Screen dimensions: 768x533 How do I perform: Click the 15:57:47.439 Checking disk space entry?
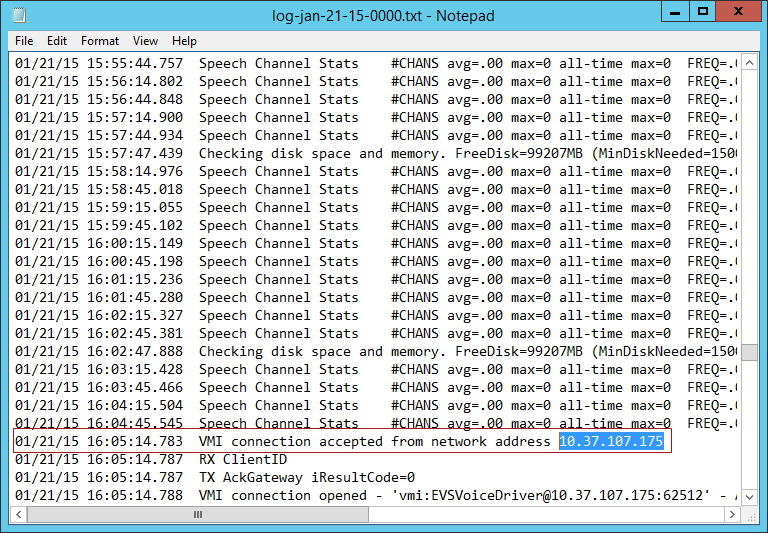click(290, 153)
